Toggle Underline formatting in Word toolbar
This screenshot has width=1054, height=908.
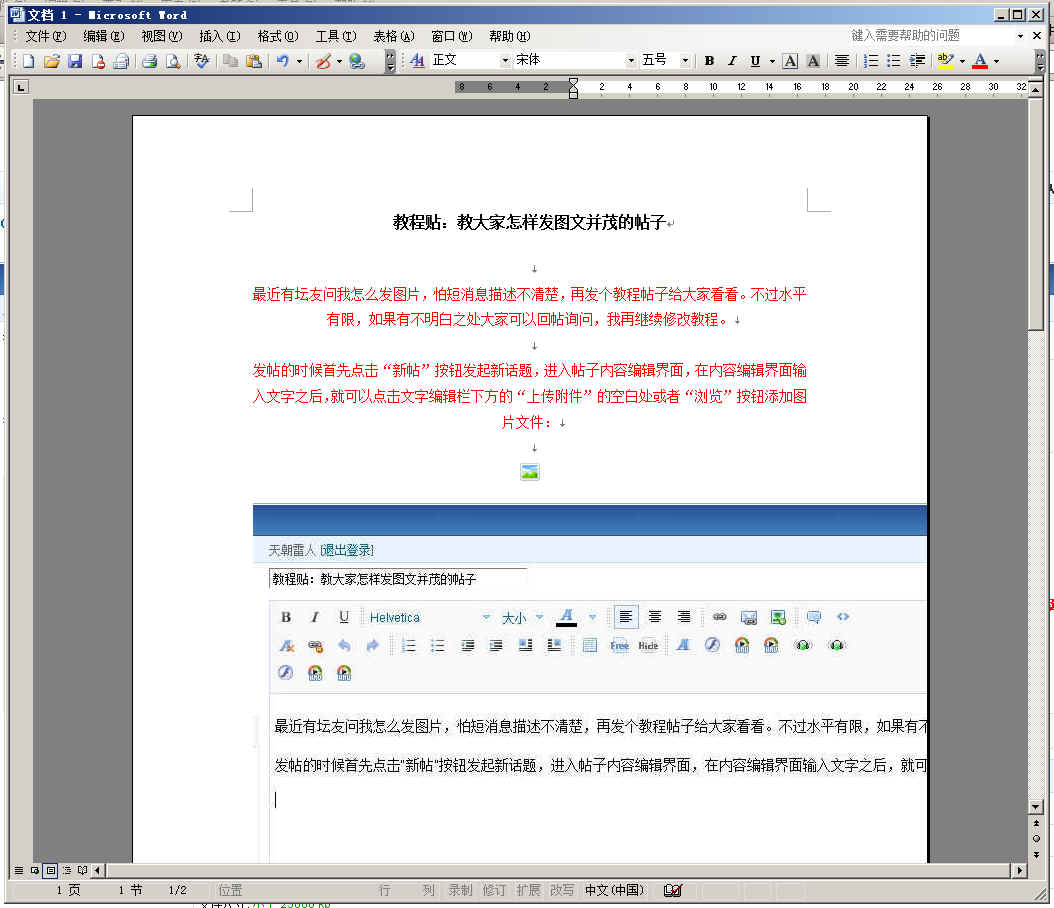point(755,61)
